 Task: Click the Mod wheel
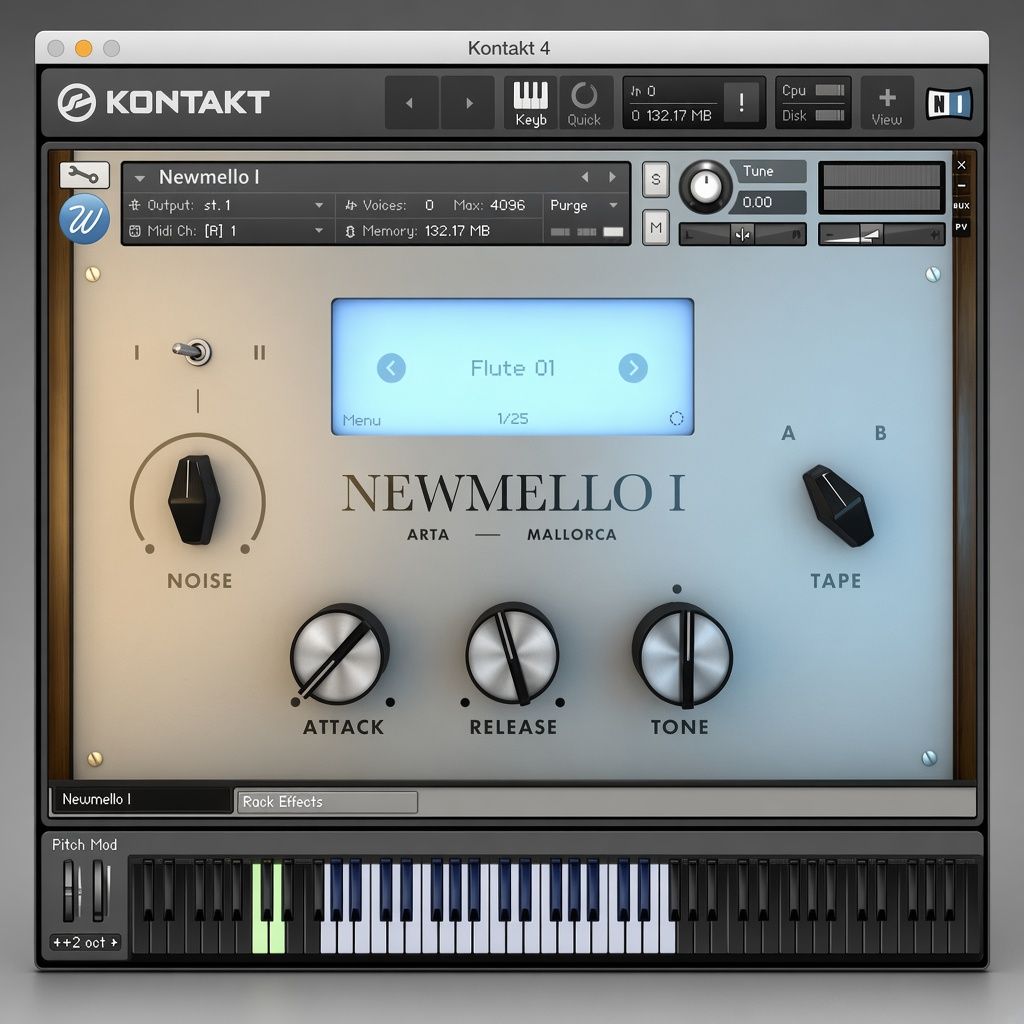pos(101,891)
